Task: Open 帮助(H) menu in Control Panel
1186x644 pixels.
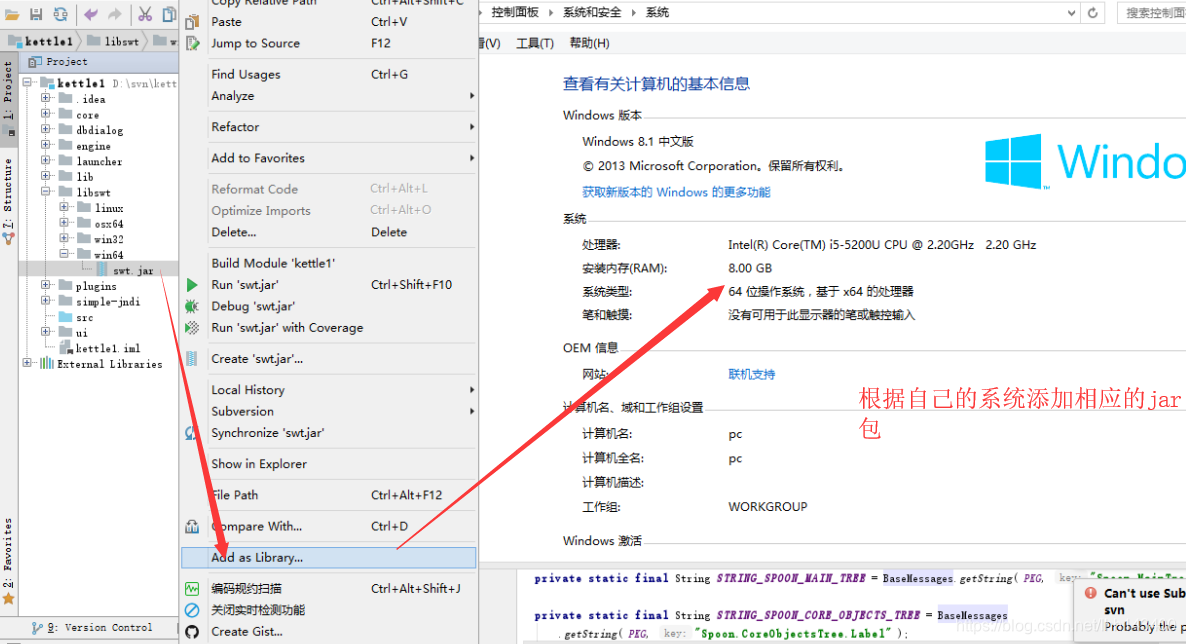Action: point(589,43)
